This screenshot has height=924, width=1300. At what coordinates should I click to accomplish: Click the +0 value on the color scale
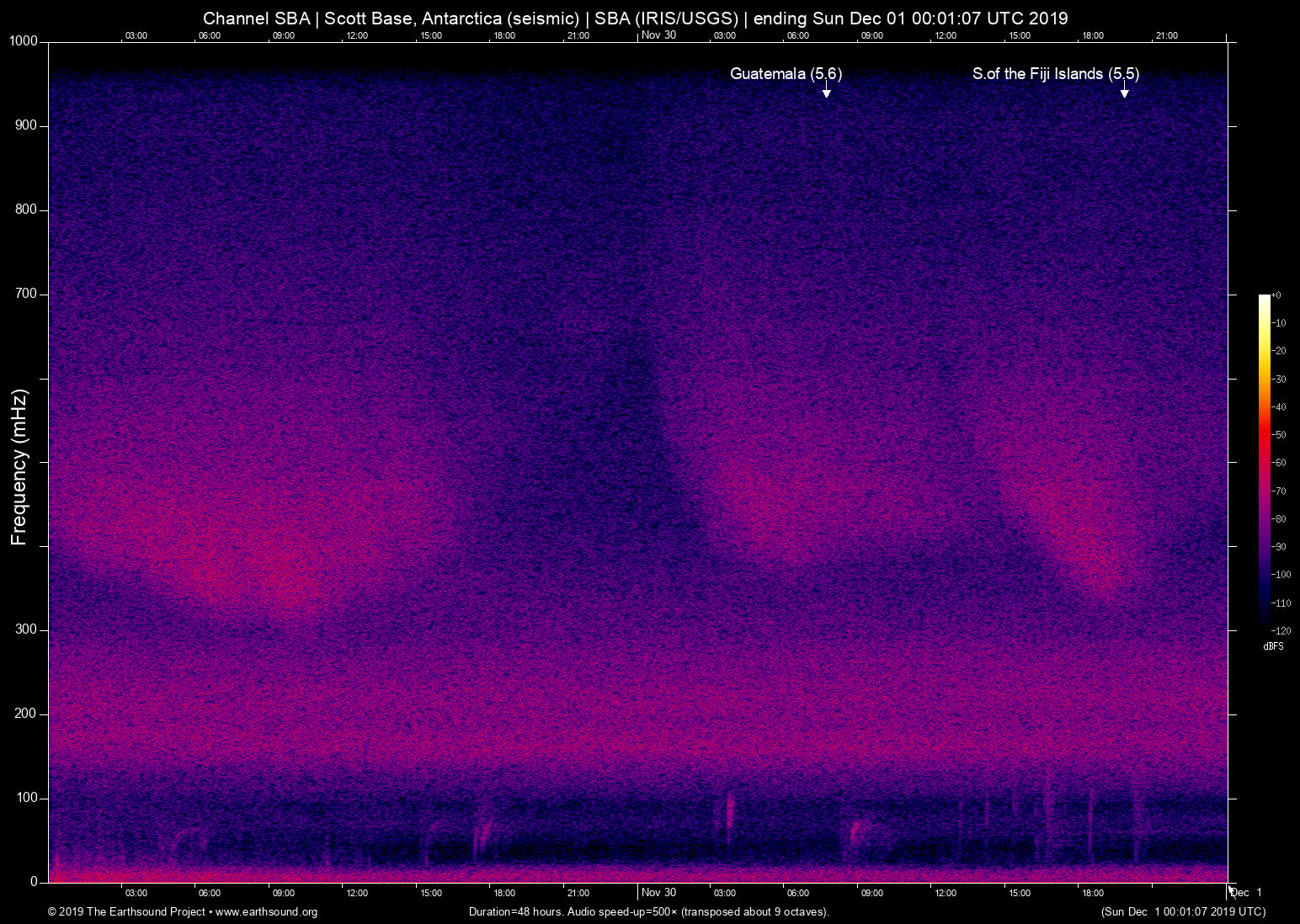1277,295
